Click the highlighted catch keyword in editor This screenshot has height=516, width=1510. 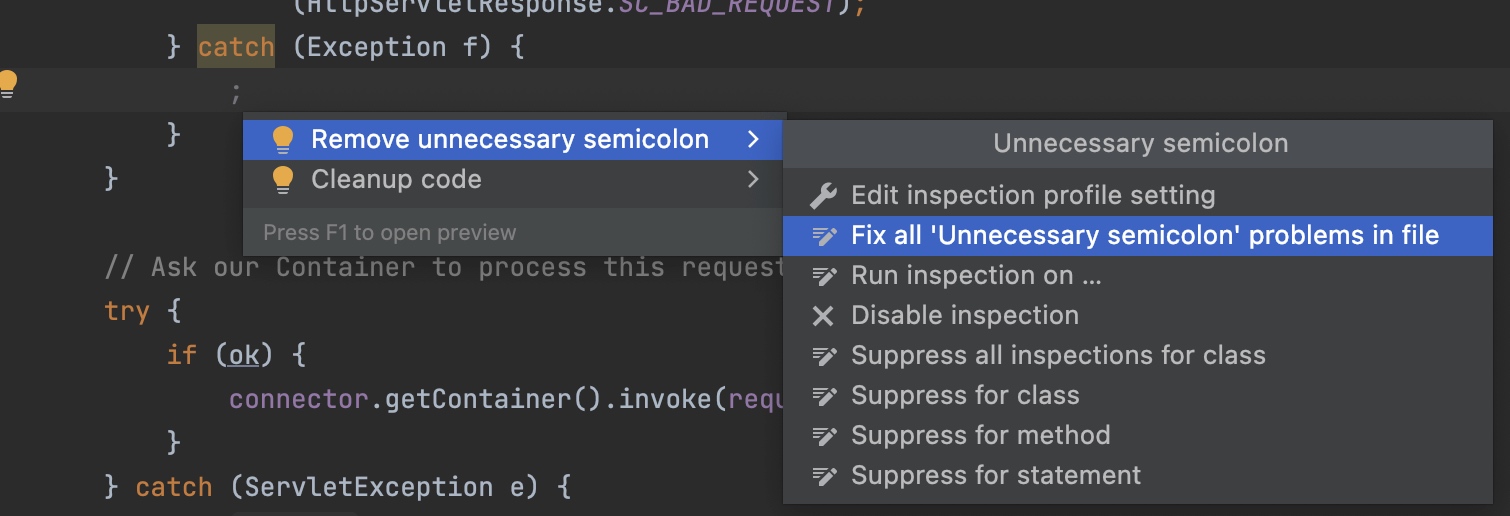point(236,47)
